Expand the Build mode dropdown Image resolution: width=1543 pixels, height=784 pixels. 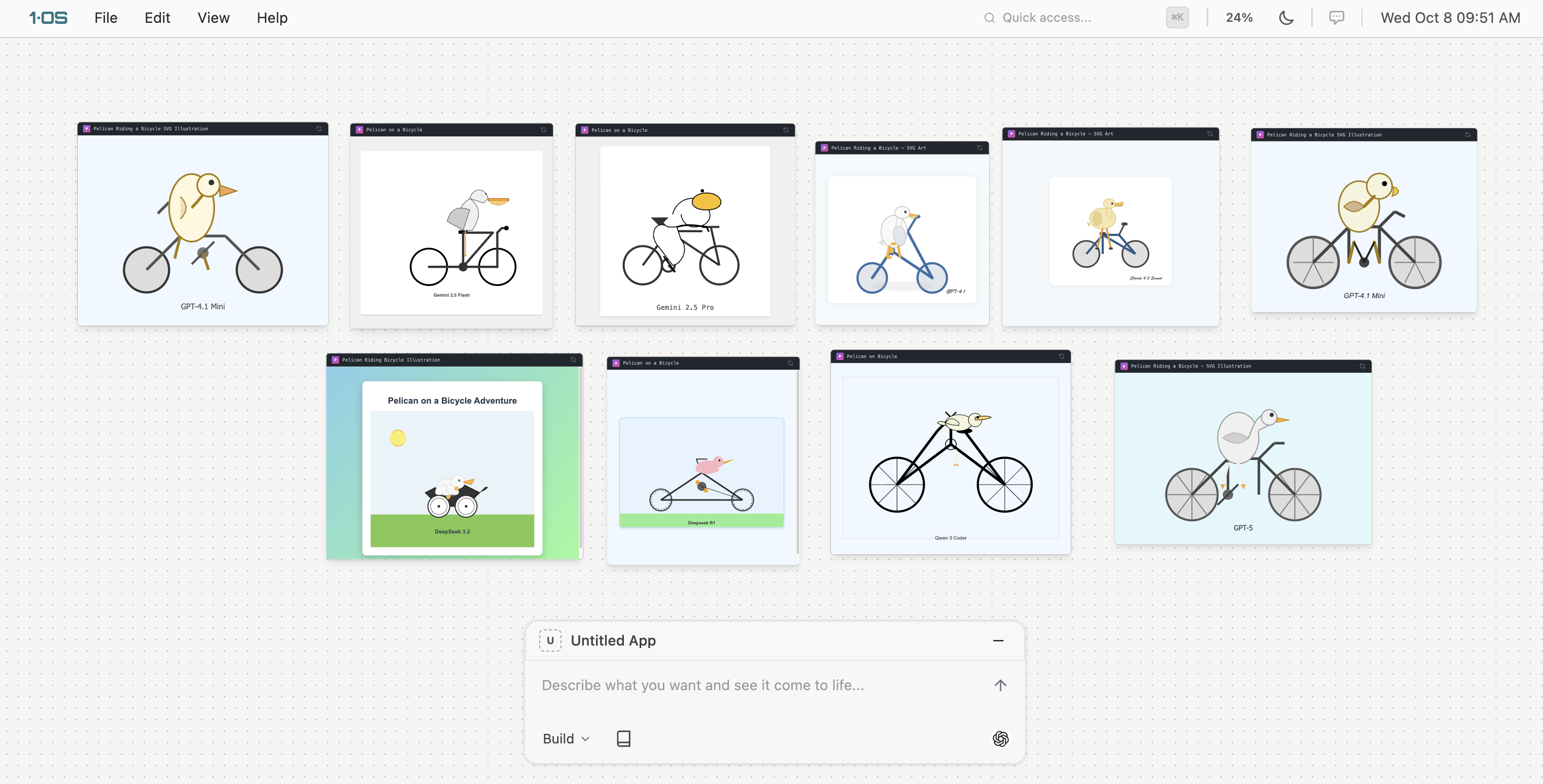[566, 738]
